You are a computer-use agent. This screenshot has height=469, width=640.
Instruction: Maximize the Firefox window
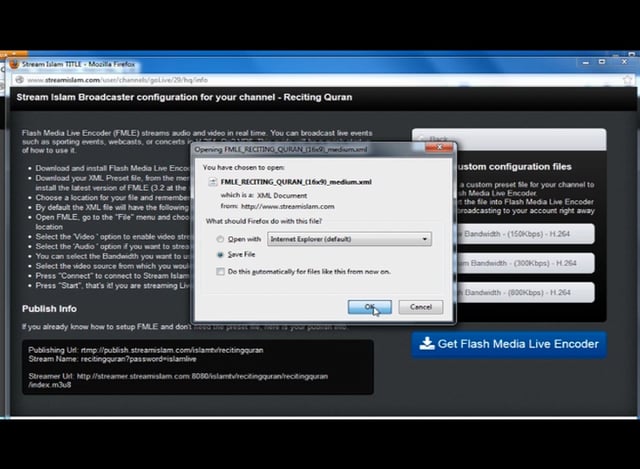602,62
